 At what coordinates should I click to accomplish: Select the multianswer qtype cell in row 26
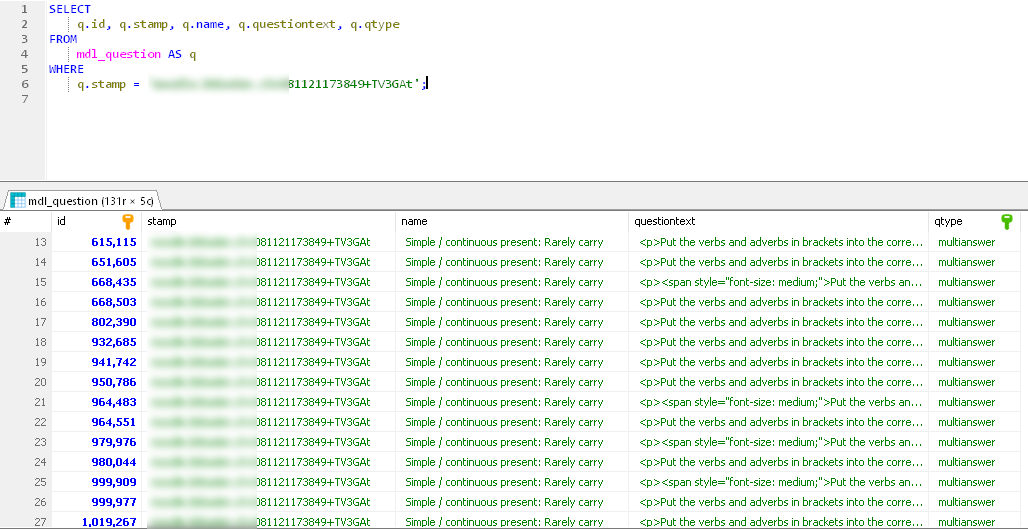[974, 502]
